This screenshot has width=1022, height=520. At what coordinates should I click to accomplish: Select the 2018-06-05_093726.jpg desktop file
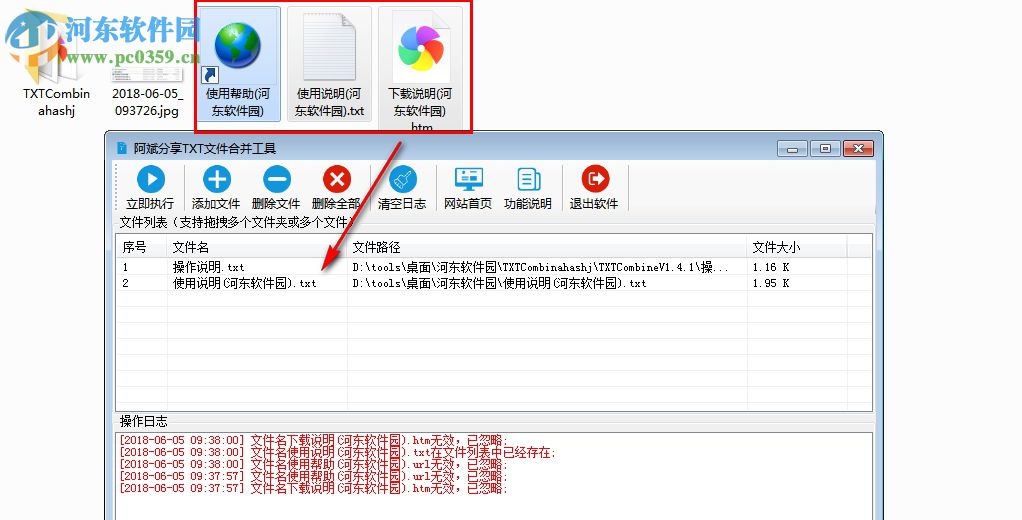pos(147,91)
